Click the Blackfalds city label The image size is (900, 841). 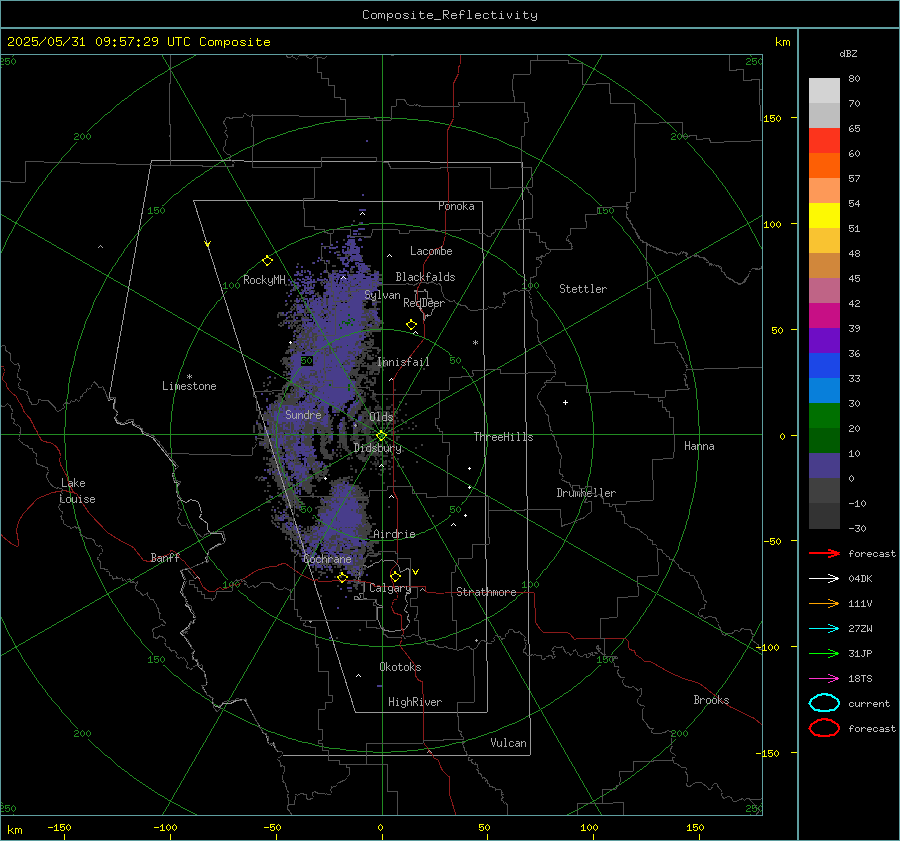[425, 277]
